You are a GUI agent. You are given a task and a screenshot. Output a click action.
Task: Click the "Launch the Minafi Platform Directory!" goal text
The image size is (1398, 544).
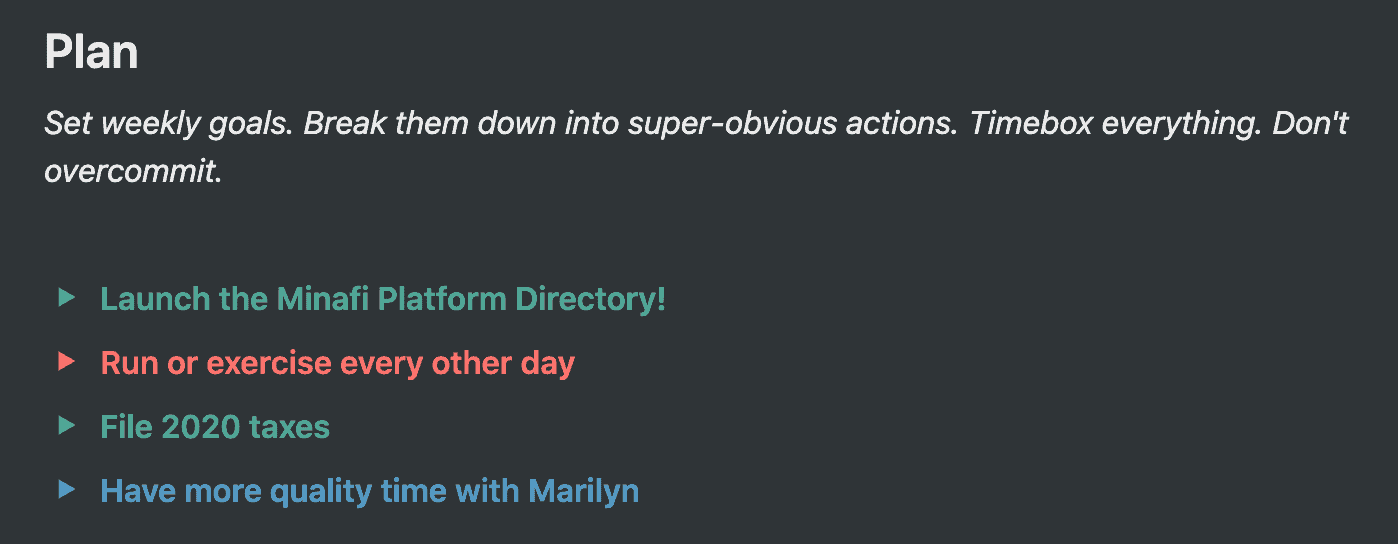(x=383, y=299)
